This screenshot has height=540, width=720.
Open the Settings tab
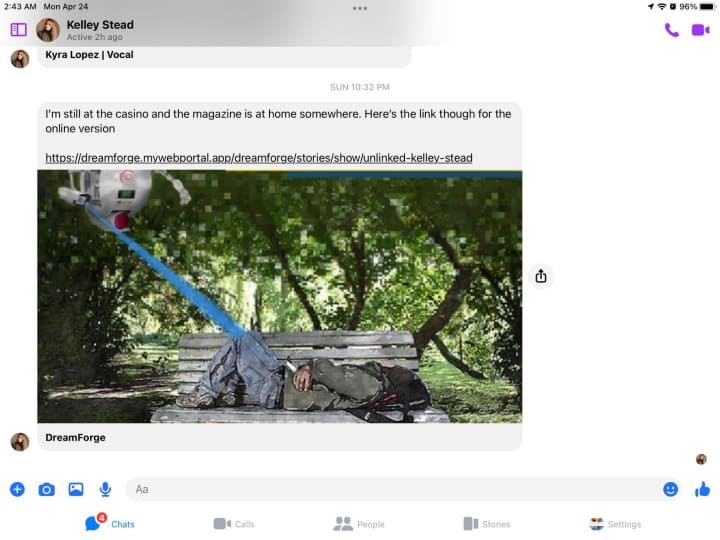pyautogui.click(x=615, y=524)
